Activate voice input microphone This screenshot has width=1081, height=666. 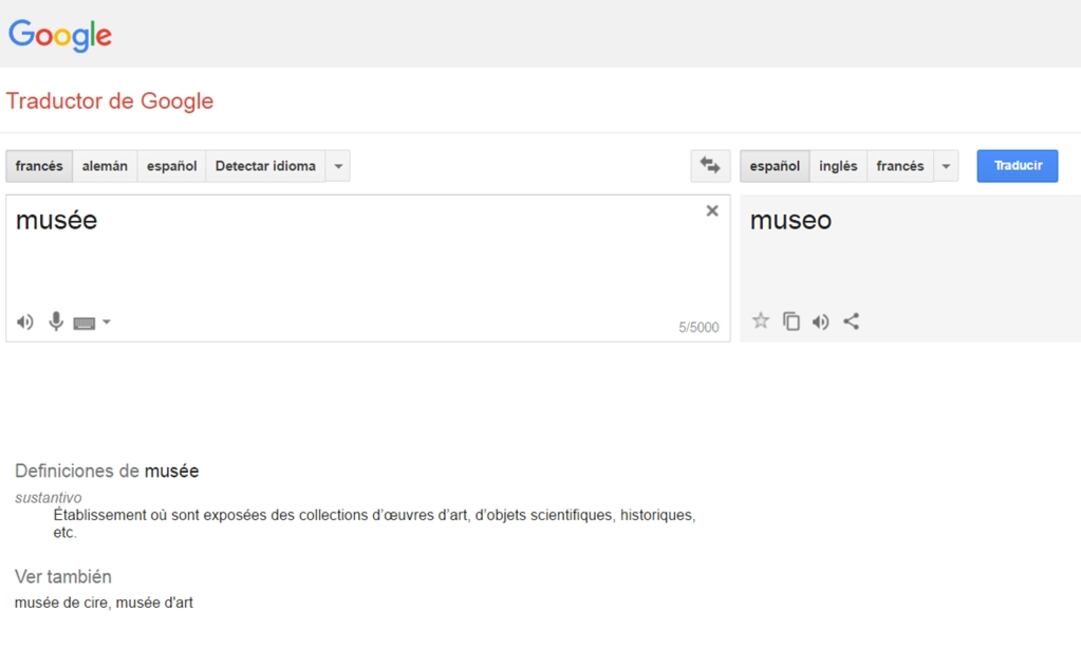coord(54,321)
